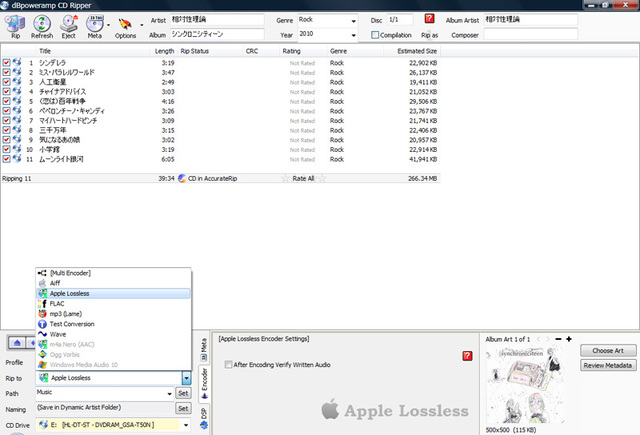The width and height of the screenshot is (640, 435).
Task: Toggle After Encoding Verify Written Audio
Action: click(229, 364)
